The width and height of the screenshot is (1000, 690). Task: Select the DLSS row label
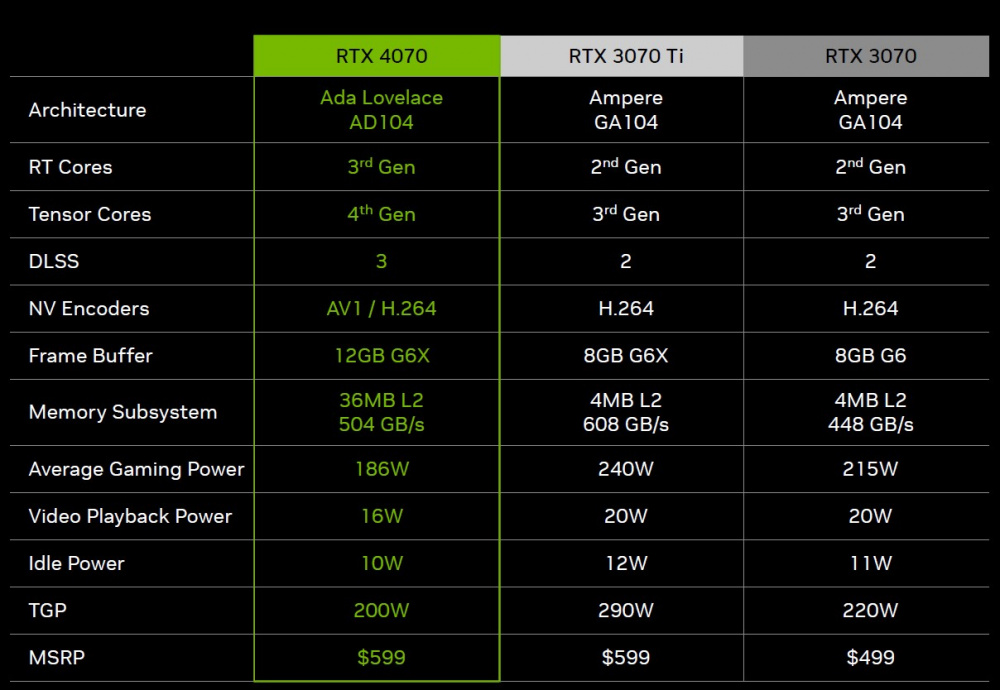pyautogui.click(x=54, y=261)
